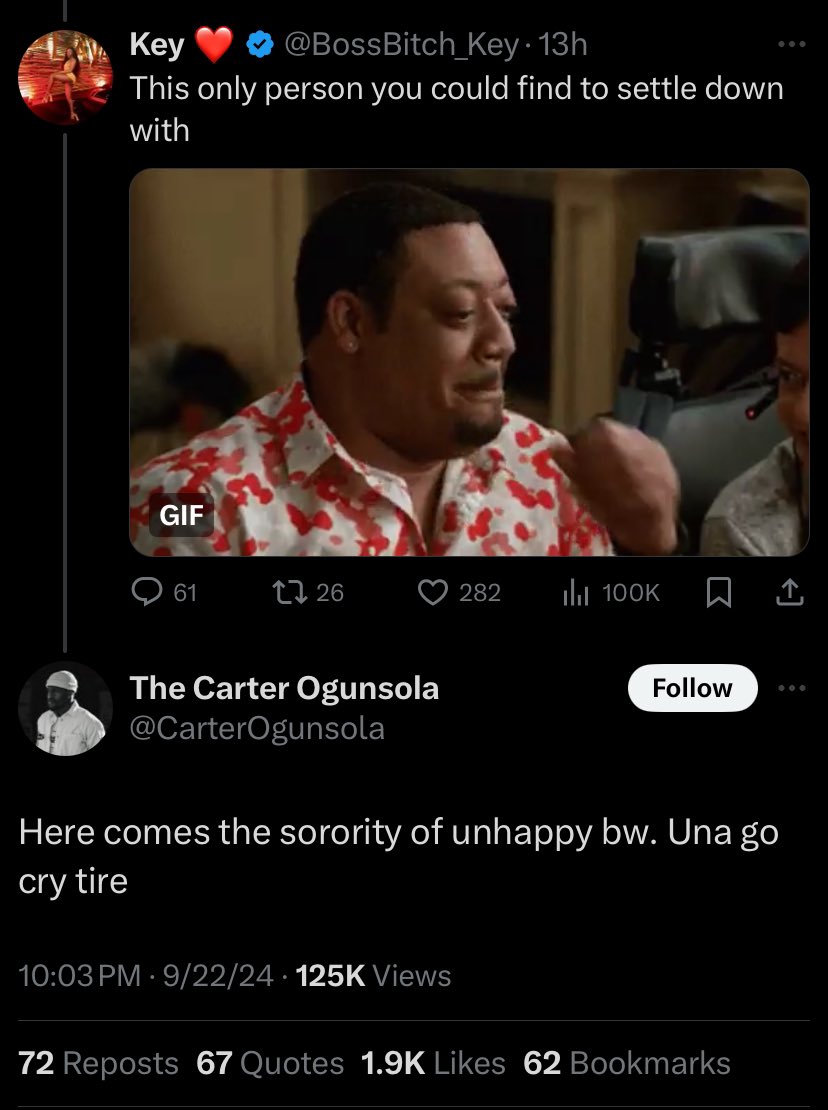Open the @CarterOgunsola handle link
828x1110 pixels.
(257, 728)
